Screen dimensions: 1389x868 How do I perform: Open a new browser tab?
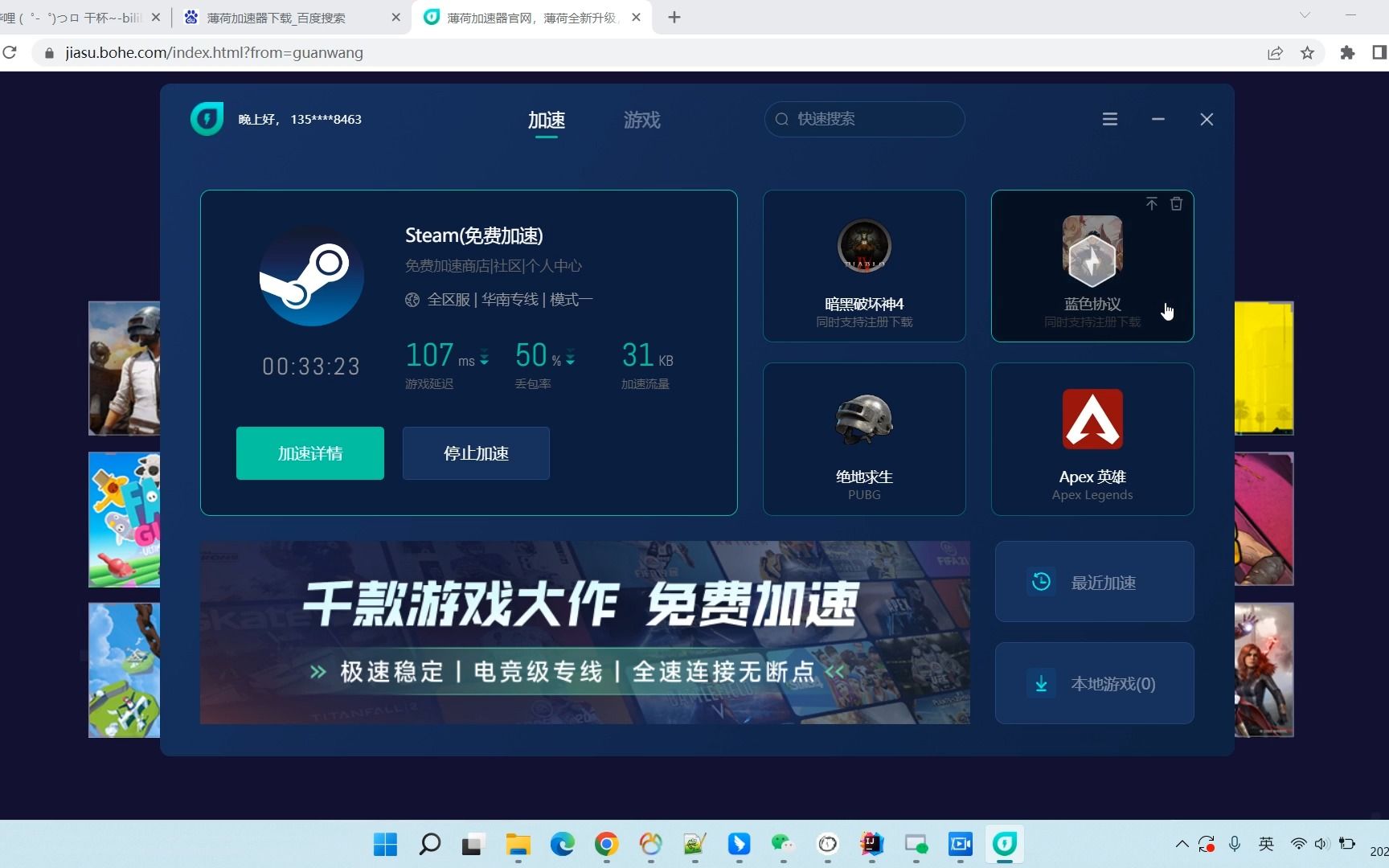[674, 17]
